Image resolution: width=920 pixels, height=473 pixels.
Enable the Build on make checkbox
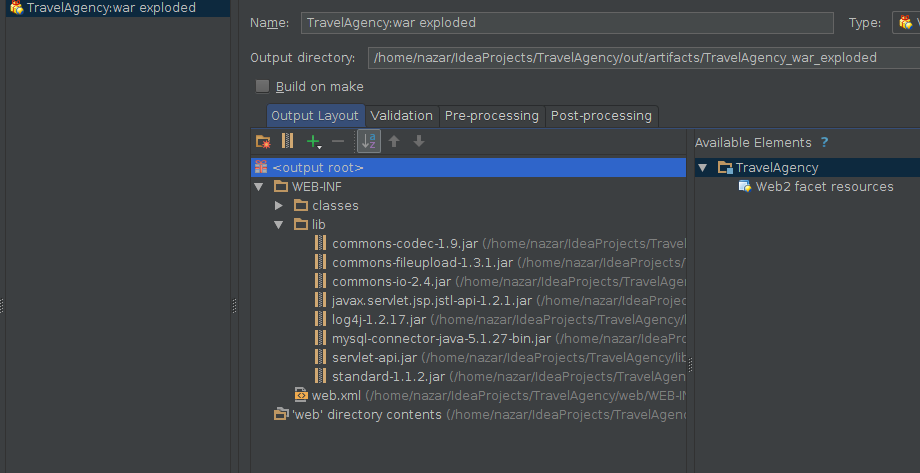coord(262,87)
